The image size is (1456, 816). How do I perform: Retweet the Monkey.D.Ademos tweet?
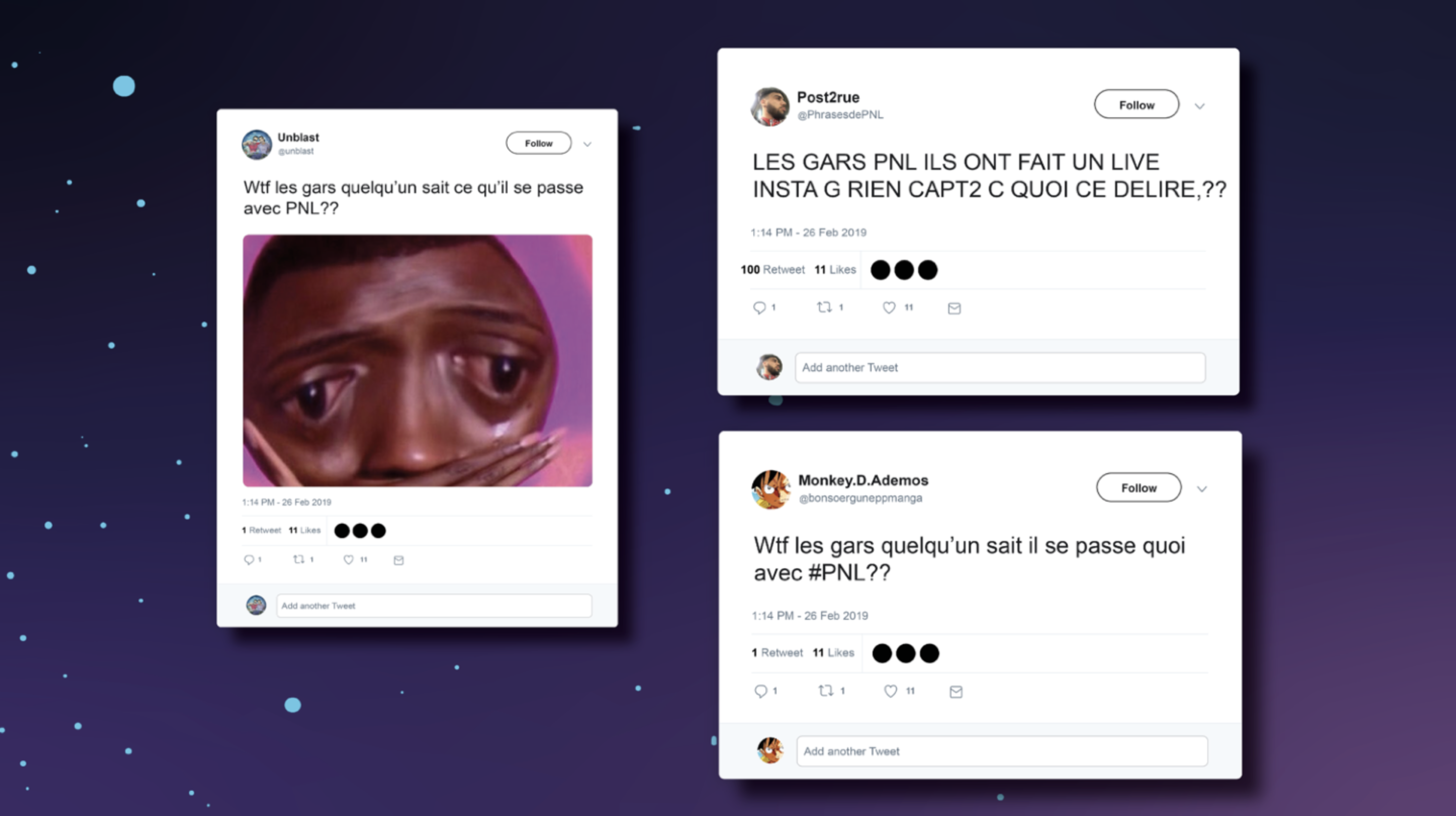(826, 690)
